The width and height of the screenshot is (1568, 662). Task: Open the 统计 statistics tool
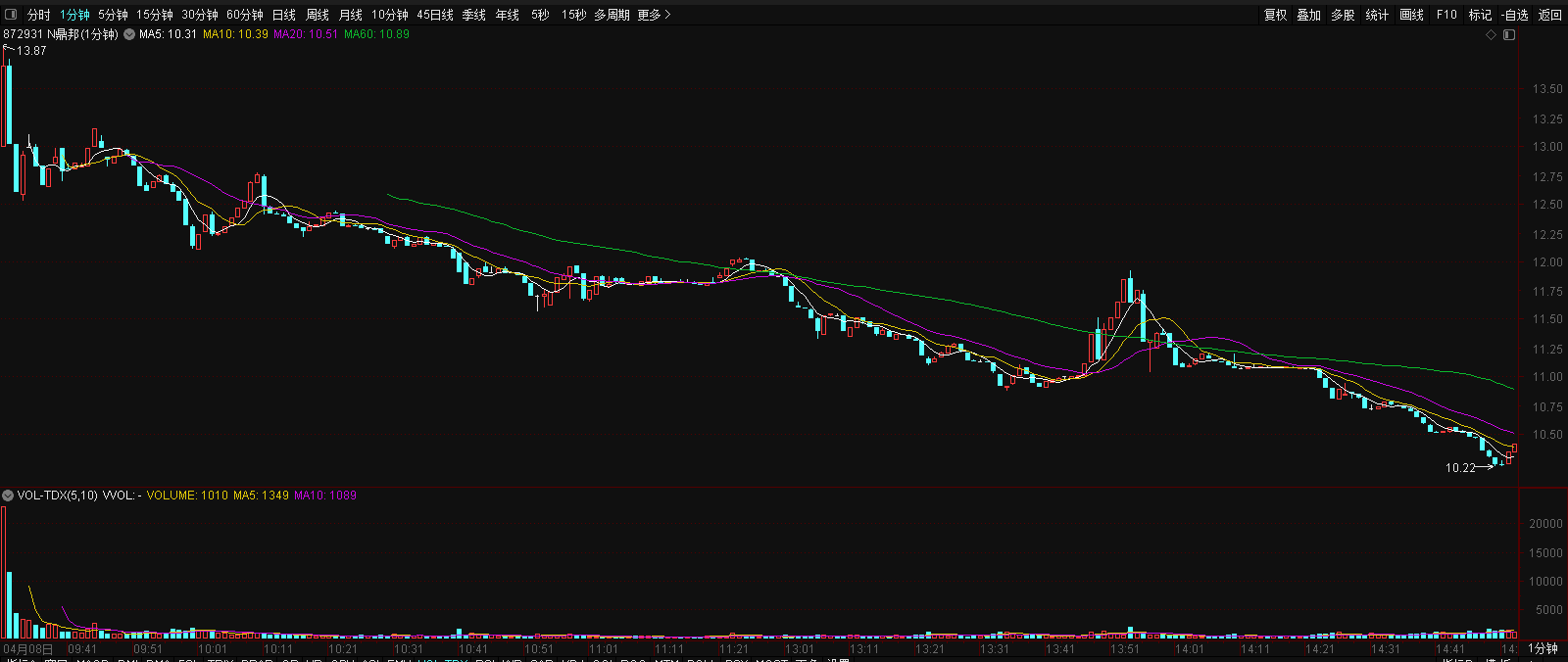coord(1377,15)
